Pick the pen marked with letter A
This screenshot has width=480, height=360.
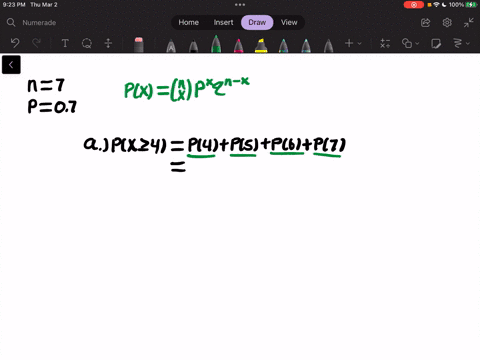coord(171,46)
